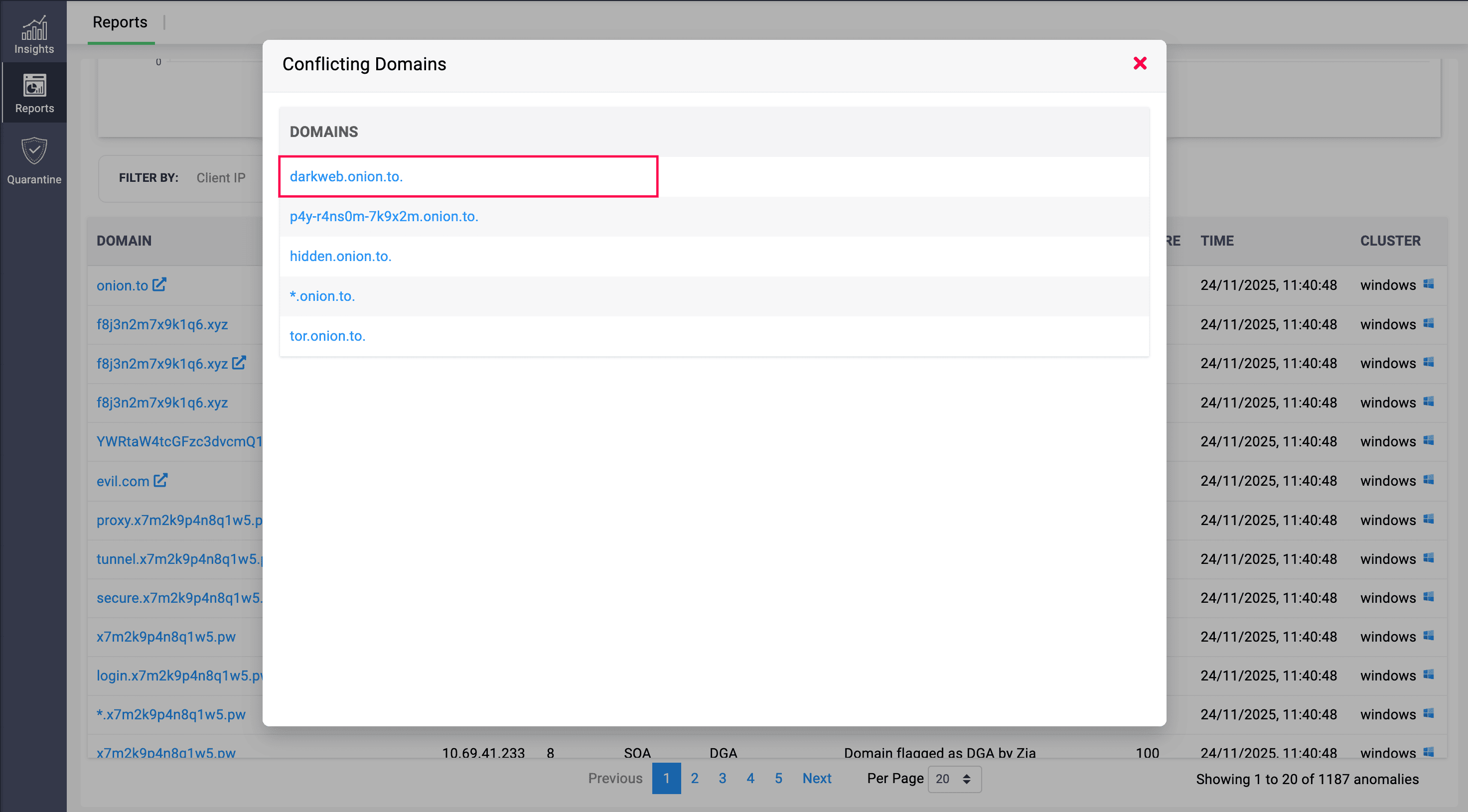Open p4y-r4ns0m-7k9x2m.onion.to. link
Viewport: 1468px width, 812px height.
click(x=384, y=217)
